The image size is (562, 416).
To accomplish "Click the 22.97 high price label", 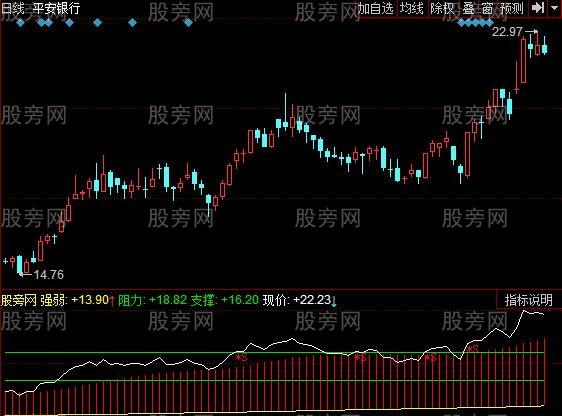I will point(507,32).
